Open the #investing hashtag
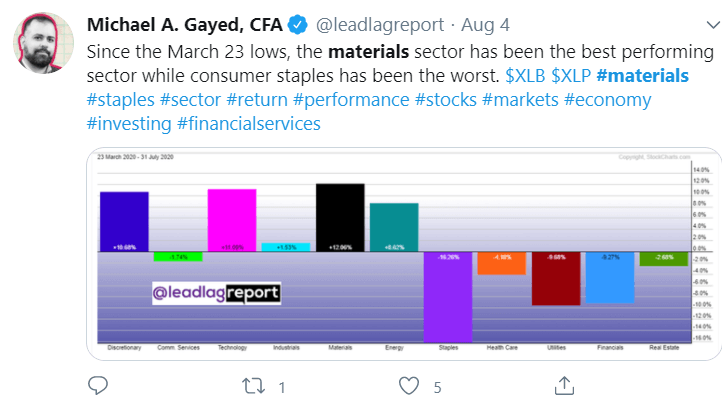 tap(128, 125)
